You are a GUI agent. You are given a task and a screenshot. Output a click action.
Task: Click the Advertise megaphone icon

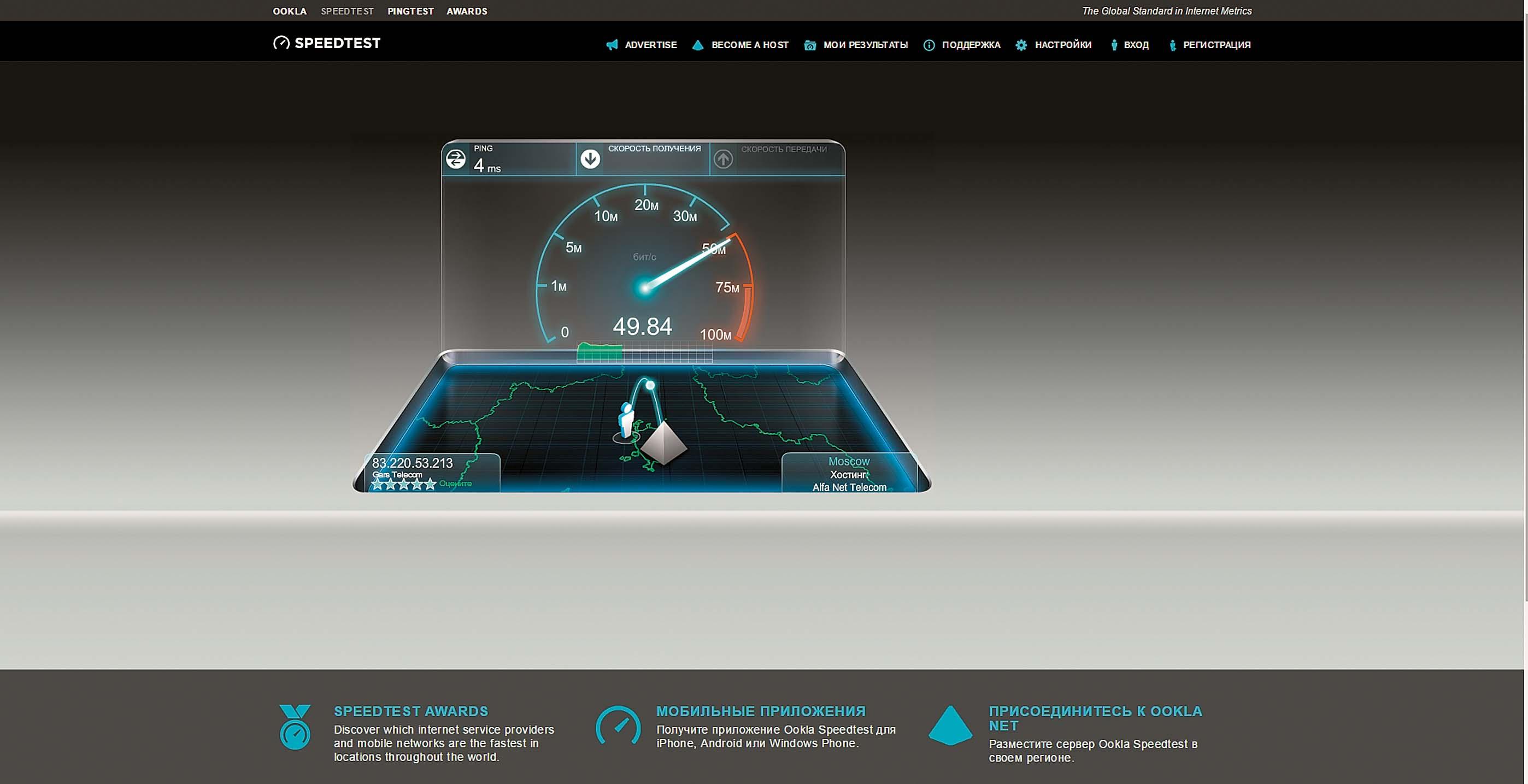pos(612,45)
